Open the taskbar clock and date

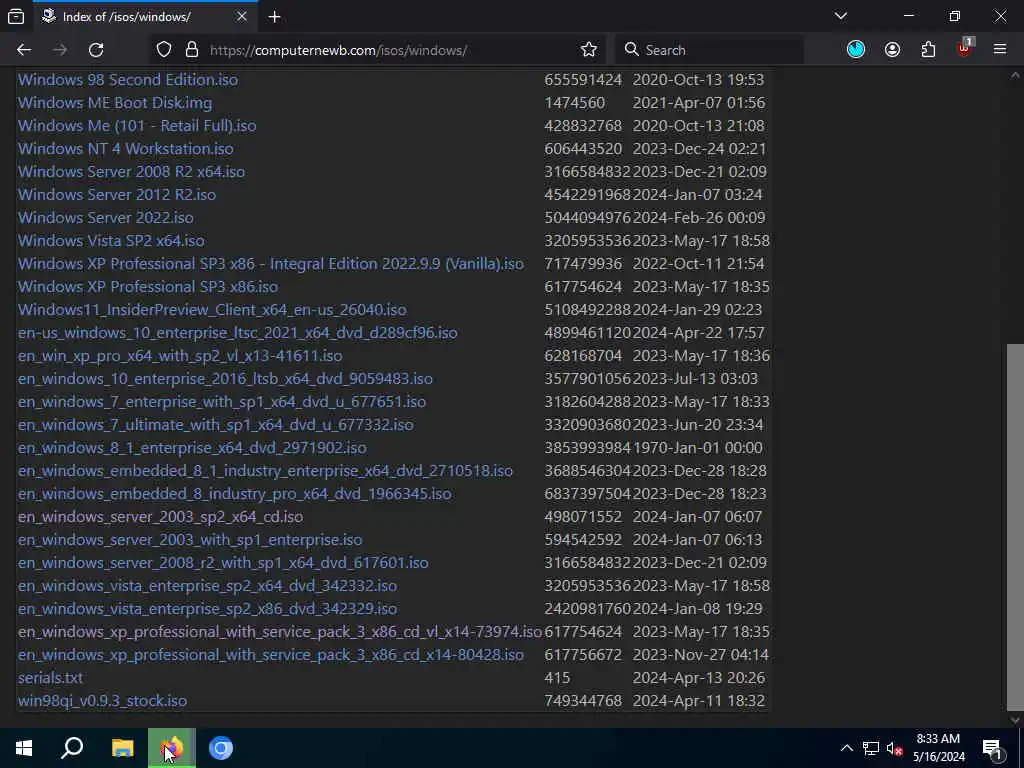[x=938, y=748]
